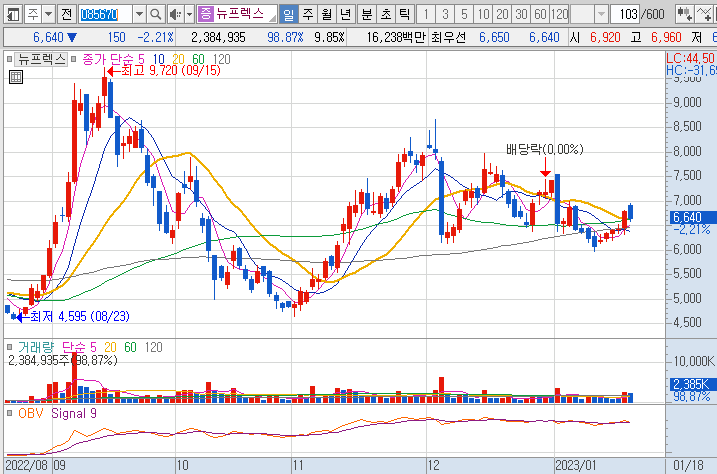Open the empty interval combo box dropdown

coord(601,15)
